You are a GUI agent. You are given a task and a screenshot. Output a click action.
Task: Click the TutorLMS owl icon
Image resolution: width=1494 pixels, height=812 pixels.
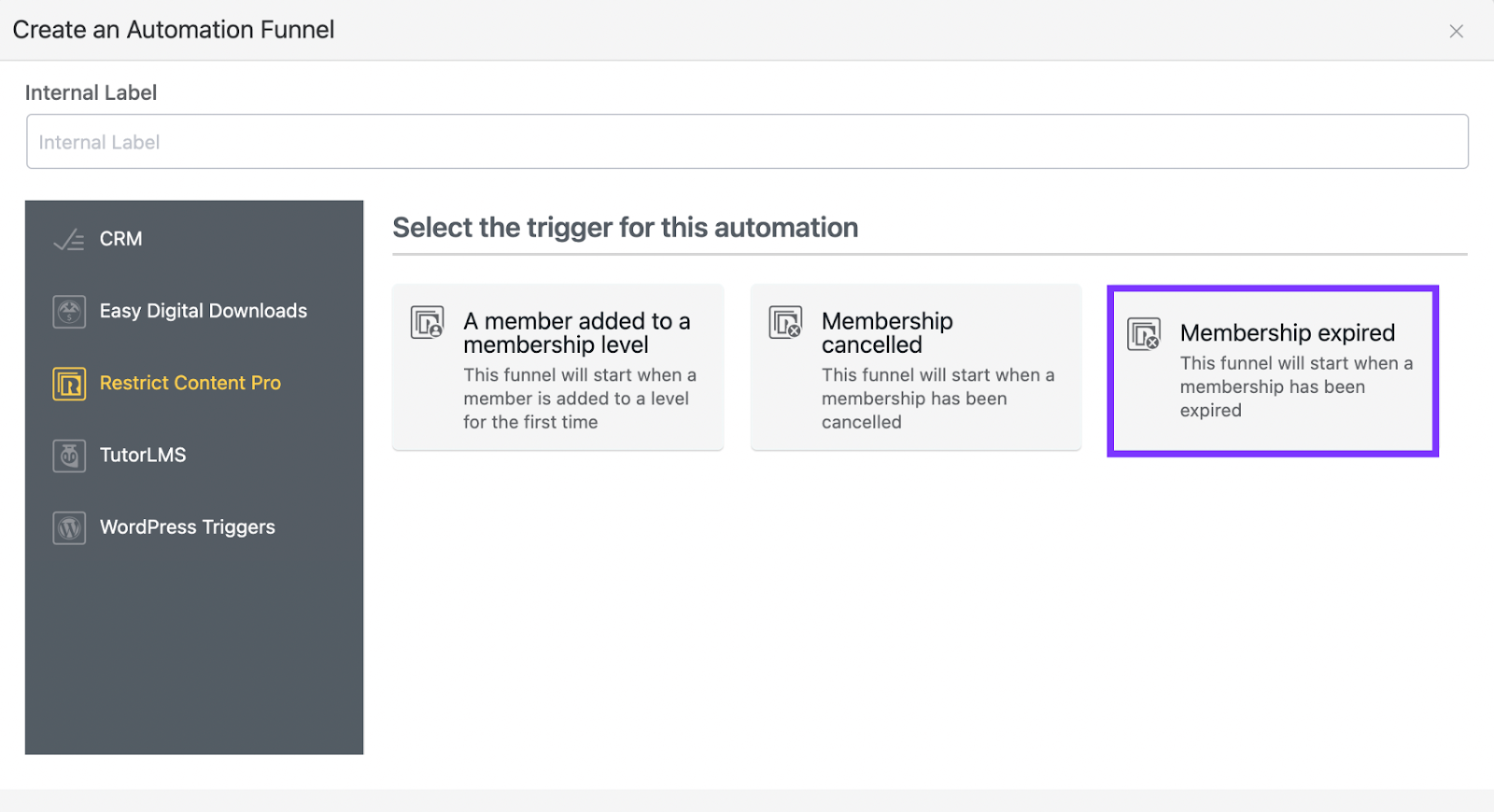(x=69, y=455)
